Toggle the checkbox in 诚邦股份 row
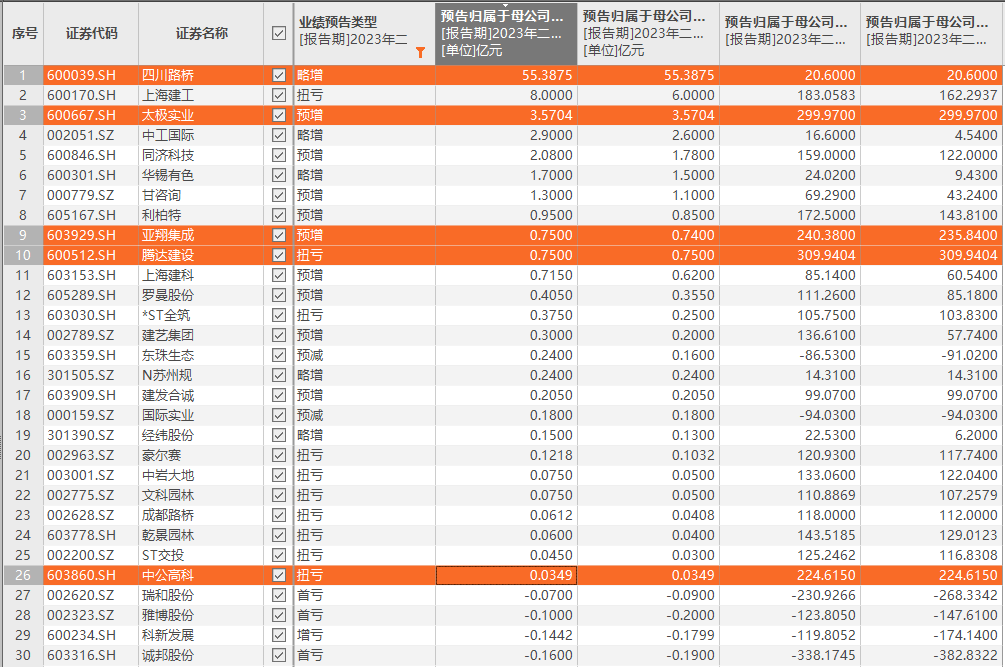Screen dimensions: 1005x667 pyautogui.click(x=279, y=655)
